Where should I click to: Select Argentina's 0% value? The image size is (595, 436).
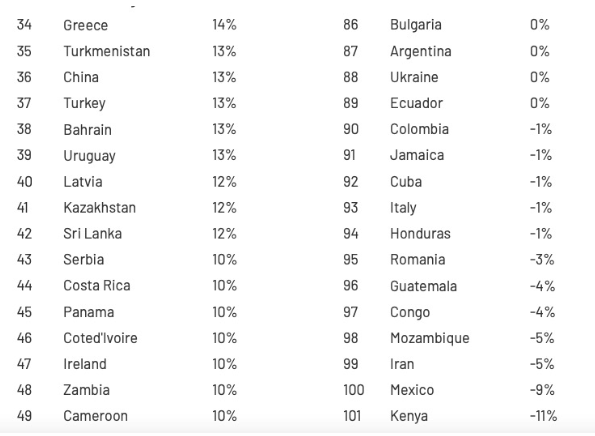pyautogui.click(x=540, y=51)
